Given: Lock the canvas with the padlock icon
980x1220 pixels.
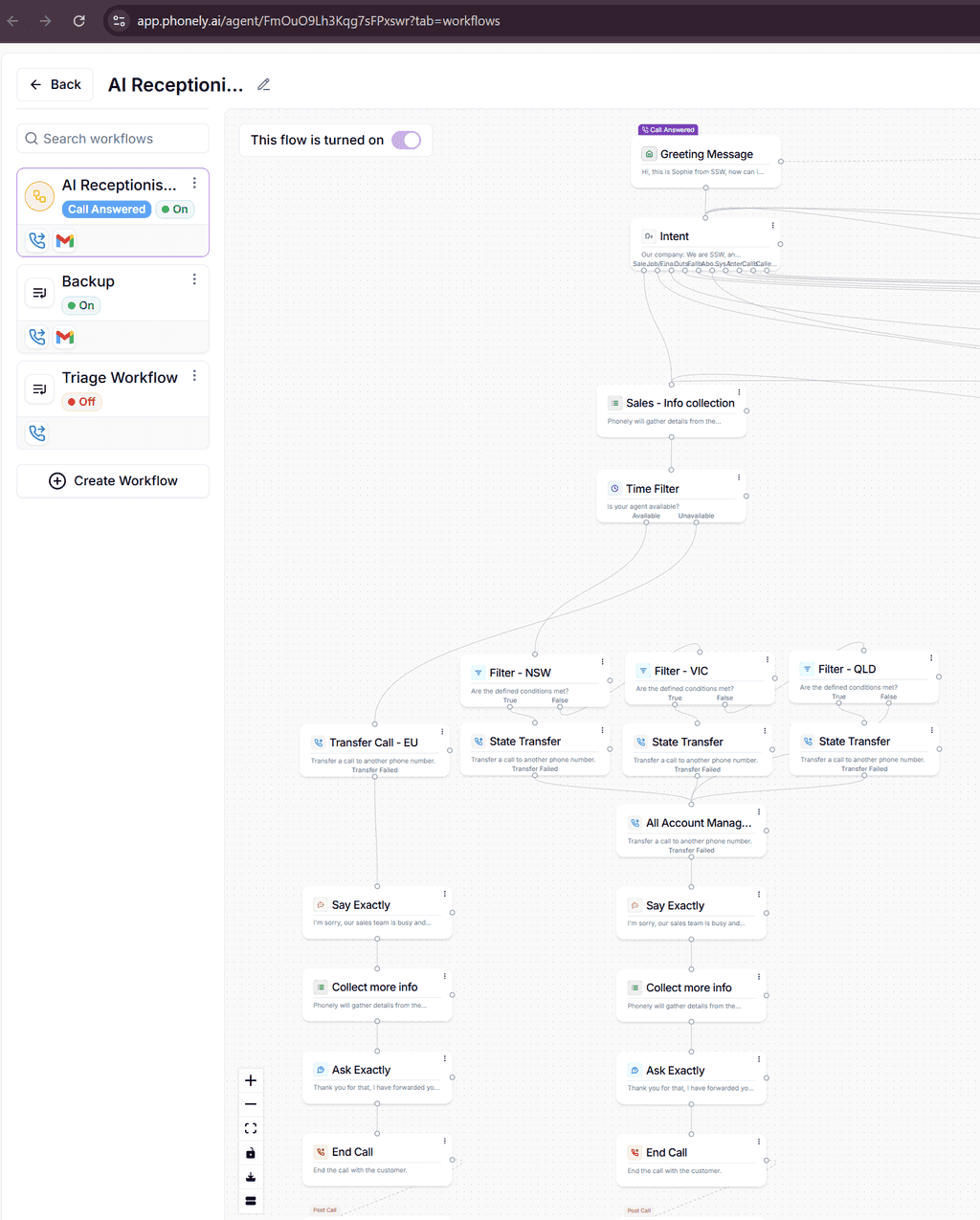Looking at the screenshot, I should click(x=251, y=1153).
